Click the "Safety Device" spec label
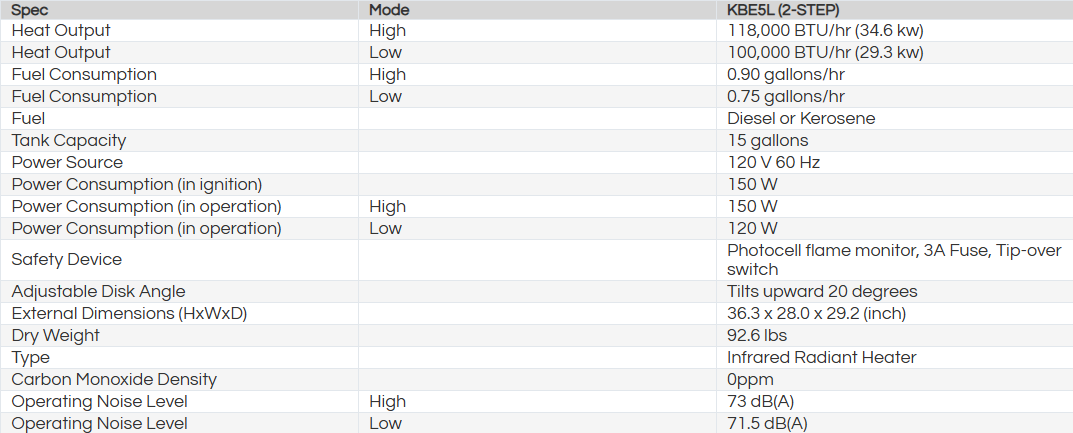Screen dimensions: 1073x433 coord(67,260)
